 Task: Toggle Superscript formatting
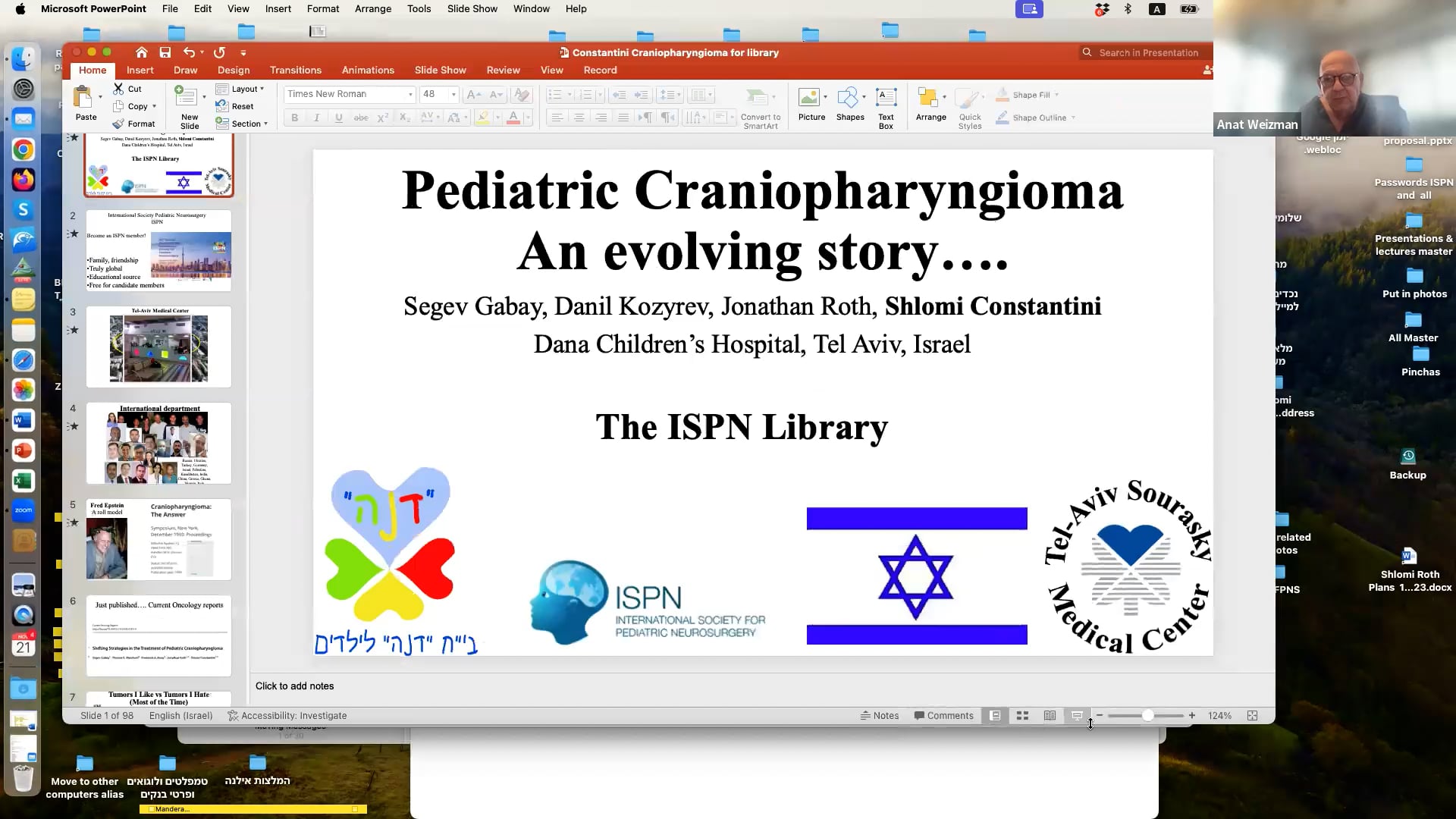383,118
